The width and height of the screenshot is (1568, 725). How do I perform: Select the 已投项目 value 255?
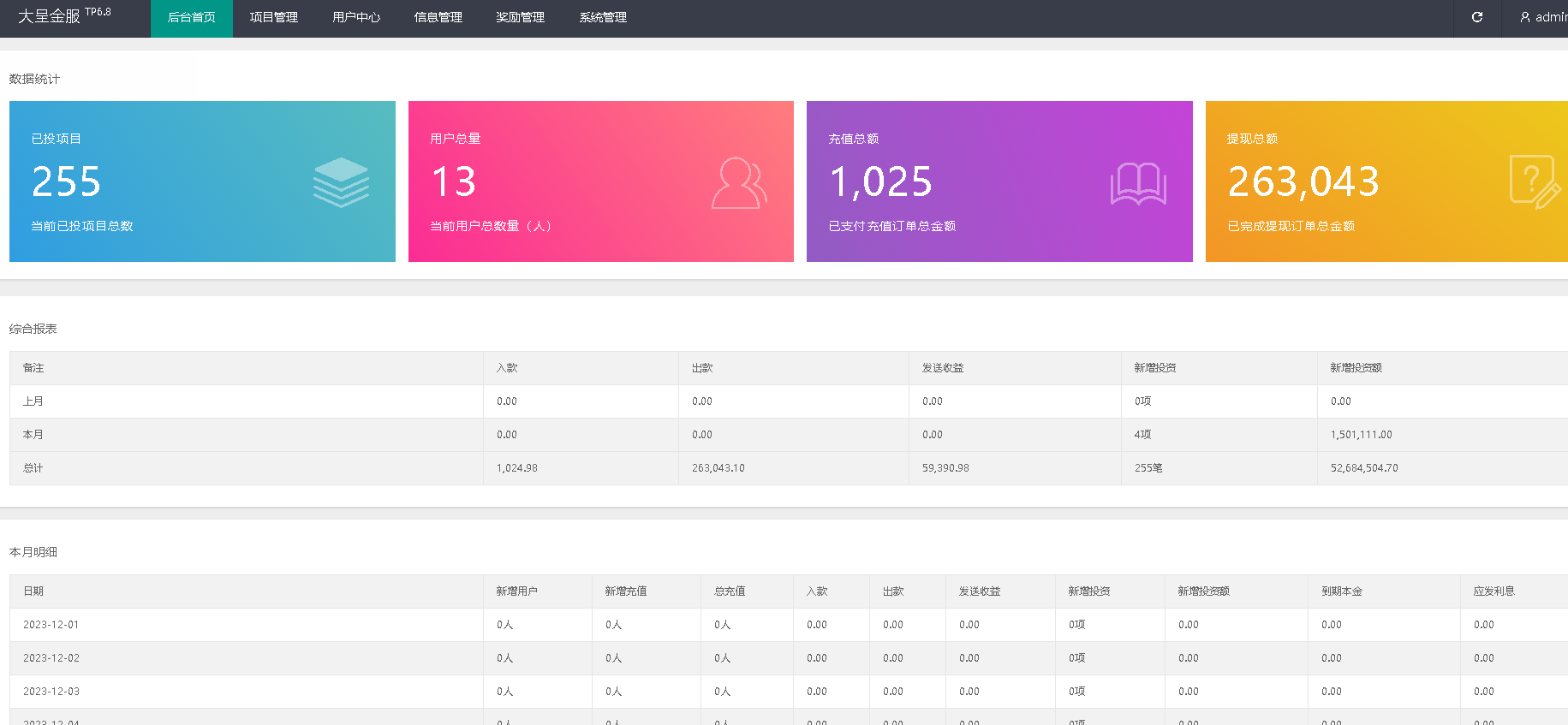pos(67,181)
